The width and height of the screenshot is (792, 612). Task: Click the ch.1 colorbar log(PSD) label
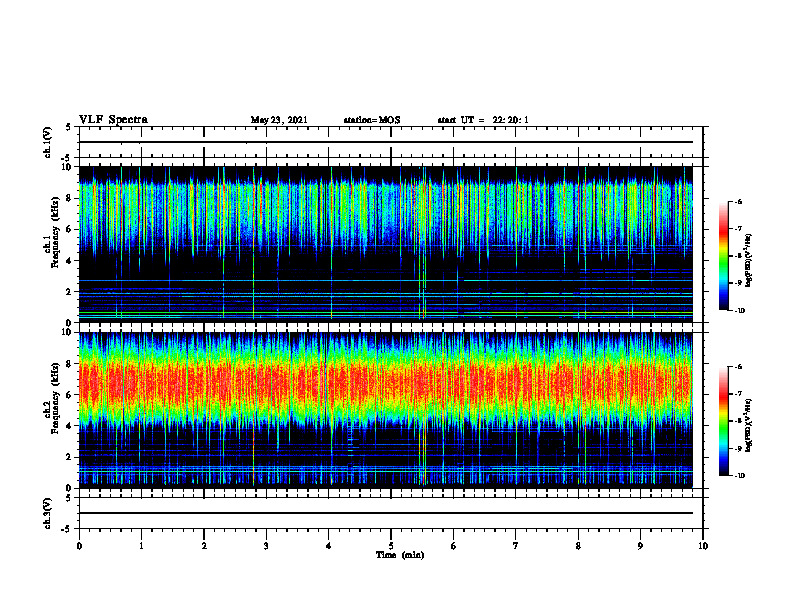point(748,260)
